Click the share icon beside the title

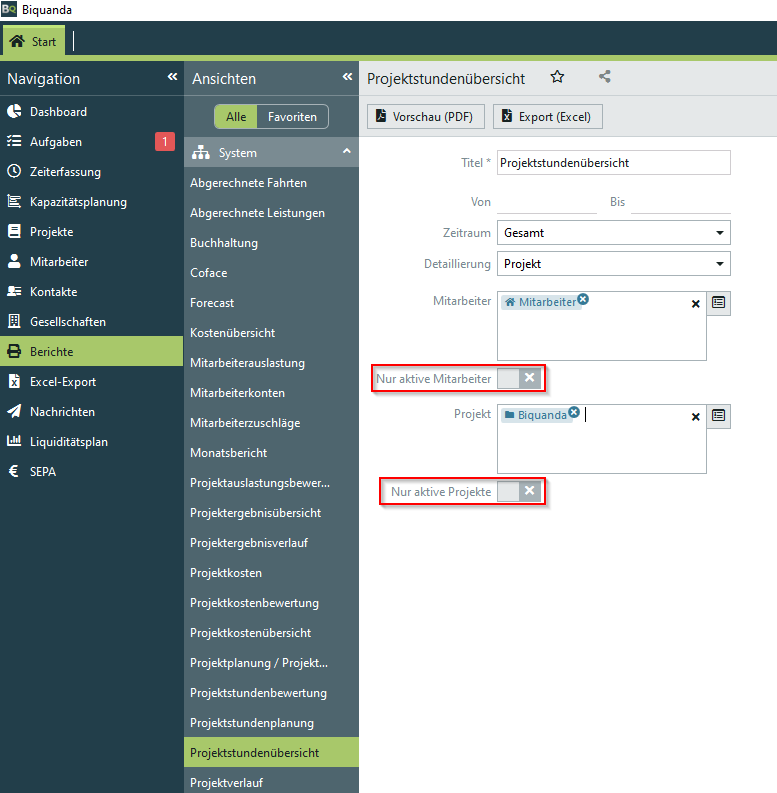coord(605,77)
